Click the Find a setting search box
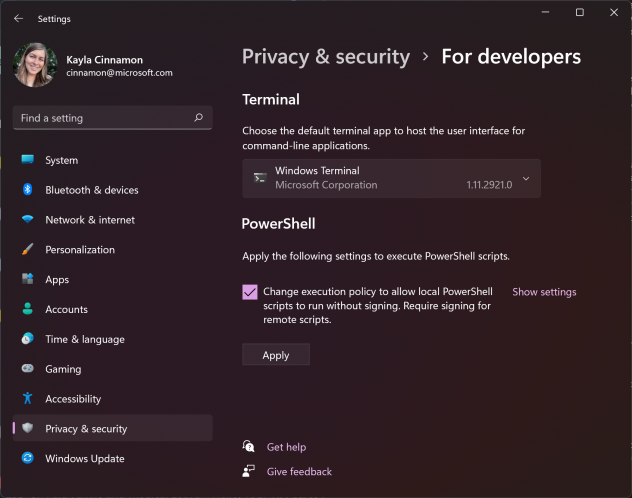 (x=105, y=118)
